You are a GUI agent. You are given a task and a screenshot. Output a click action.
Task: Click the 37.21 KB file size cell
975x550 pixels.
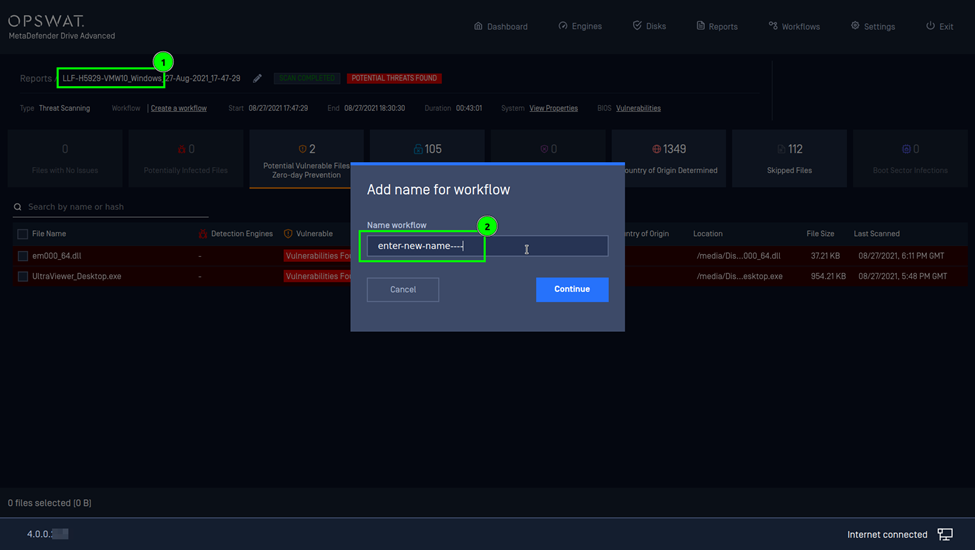point(825,256)
